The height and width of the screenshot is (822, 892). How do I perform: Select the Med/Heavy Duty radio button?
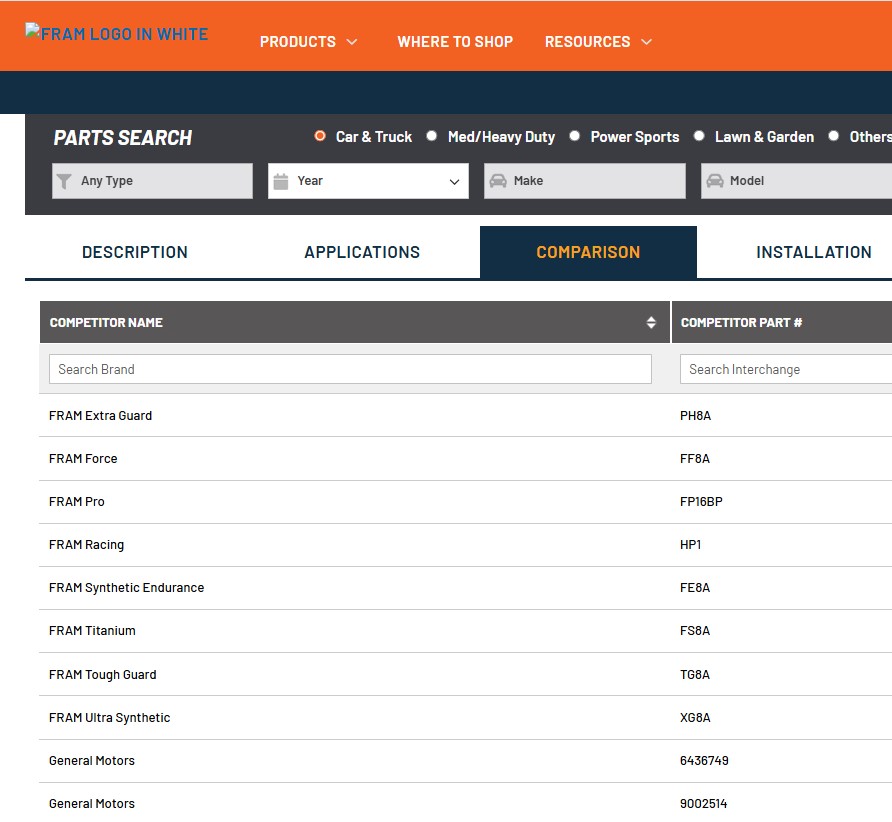(x=432, y=136)
